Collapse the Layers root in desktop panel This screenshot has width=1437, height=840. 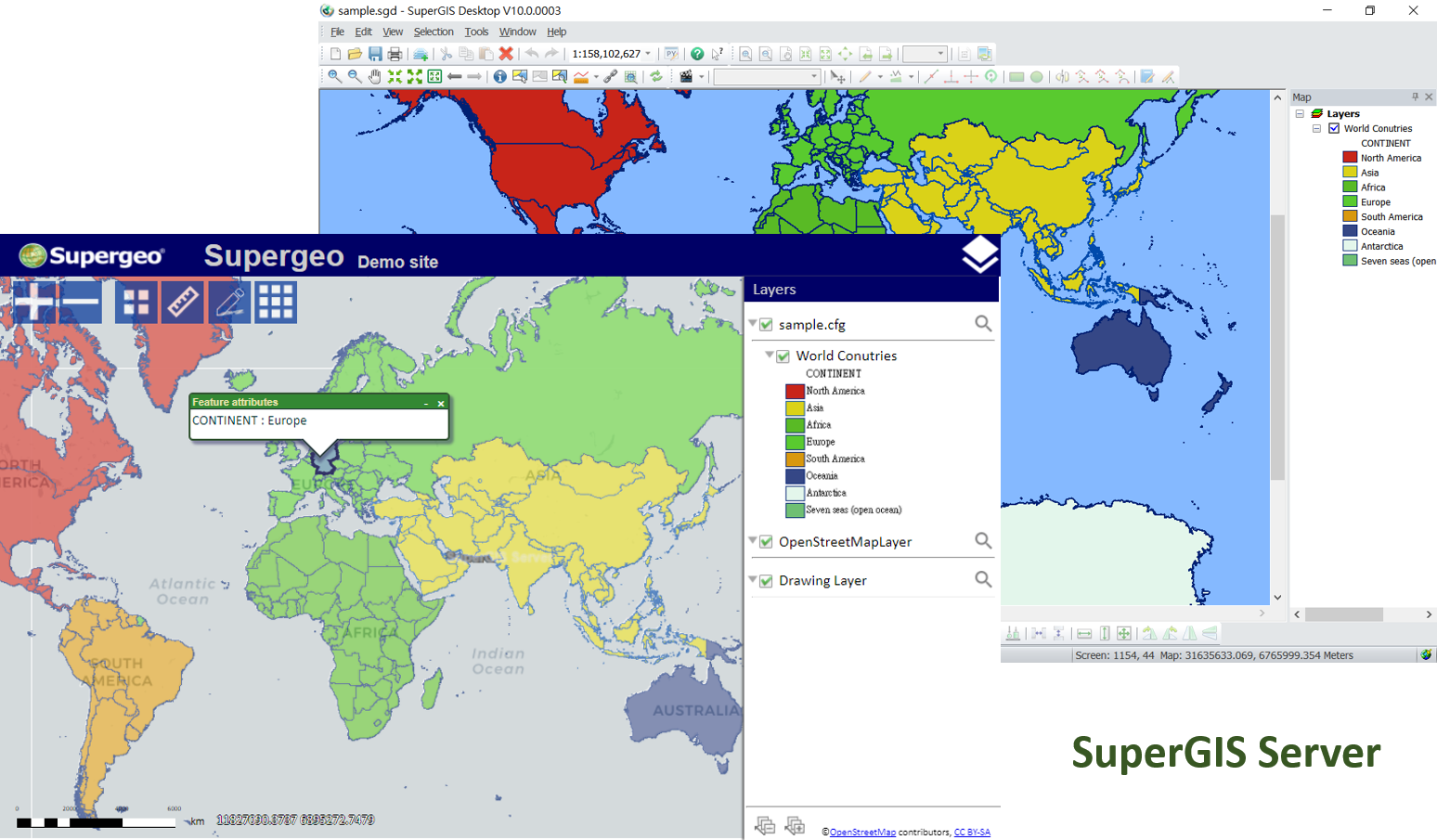point(1300,114)
